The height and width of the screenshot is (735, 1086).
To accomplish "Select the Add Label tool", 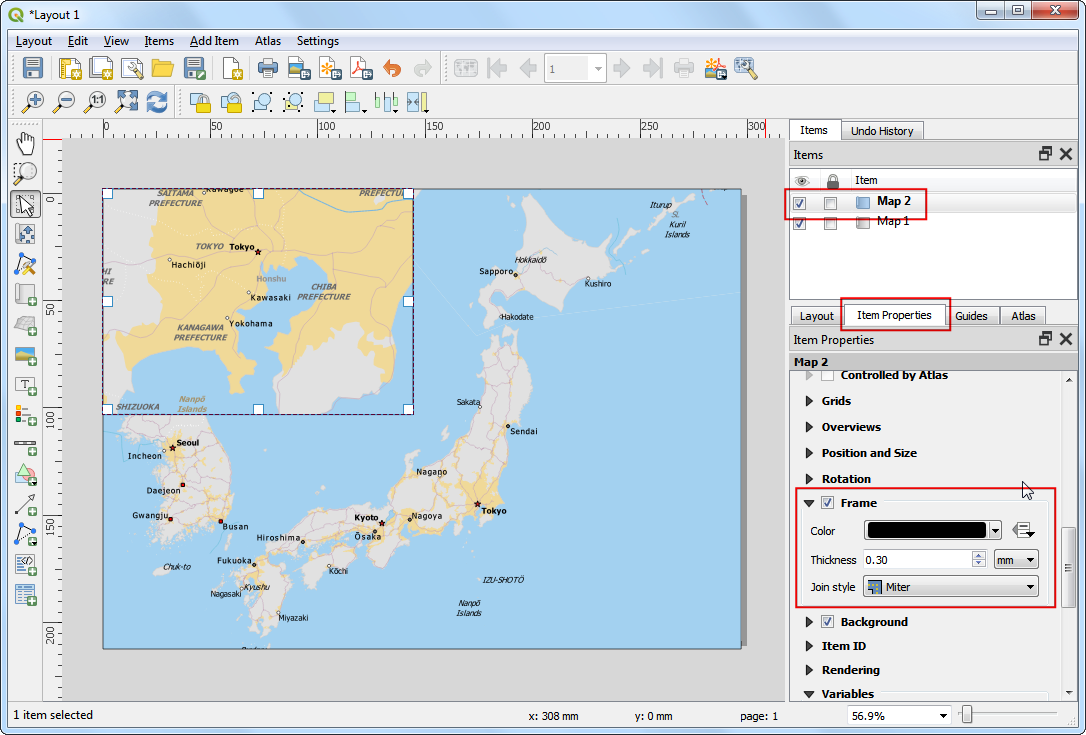I will (x=26, y=385).
